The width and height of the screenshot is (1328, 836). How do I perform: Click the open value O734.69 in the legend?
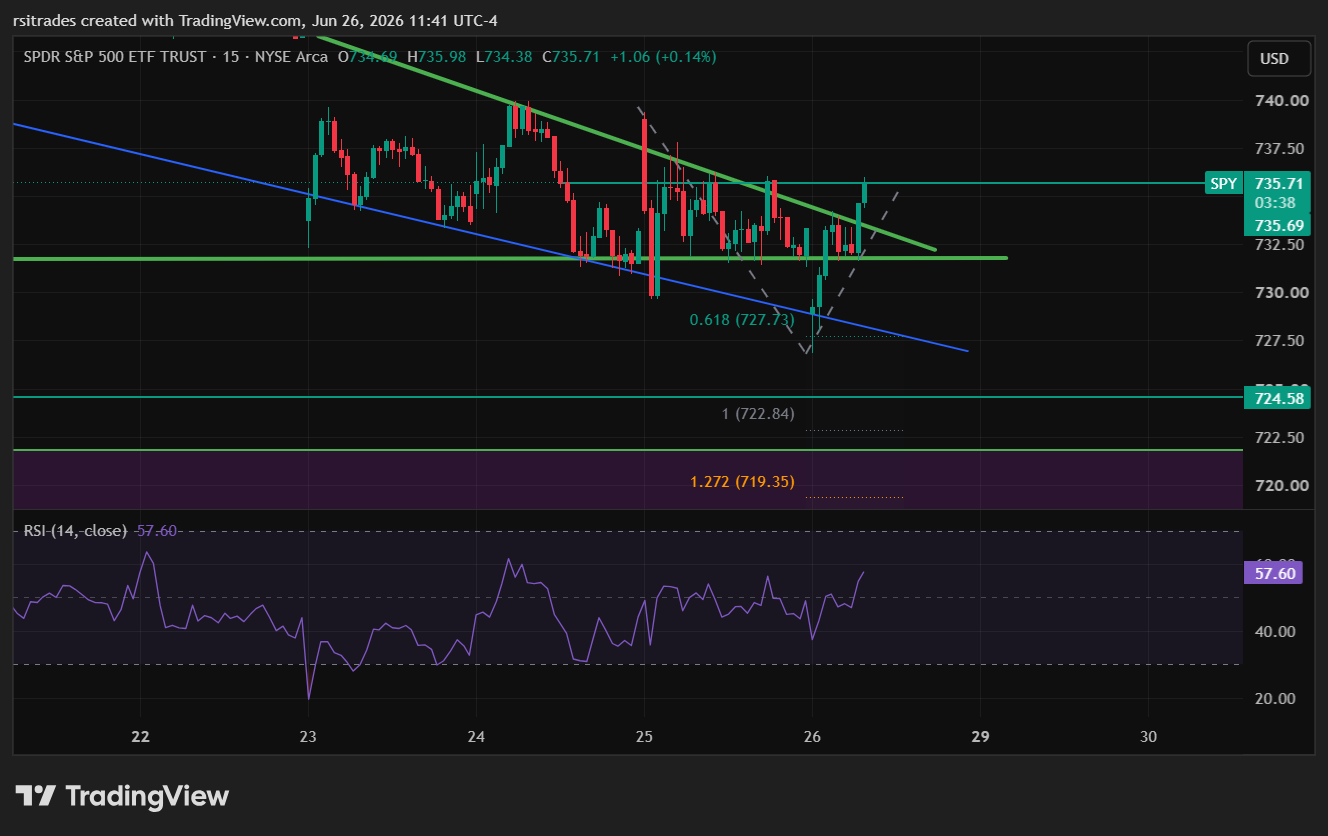point(368,57)
